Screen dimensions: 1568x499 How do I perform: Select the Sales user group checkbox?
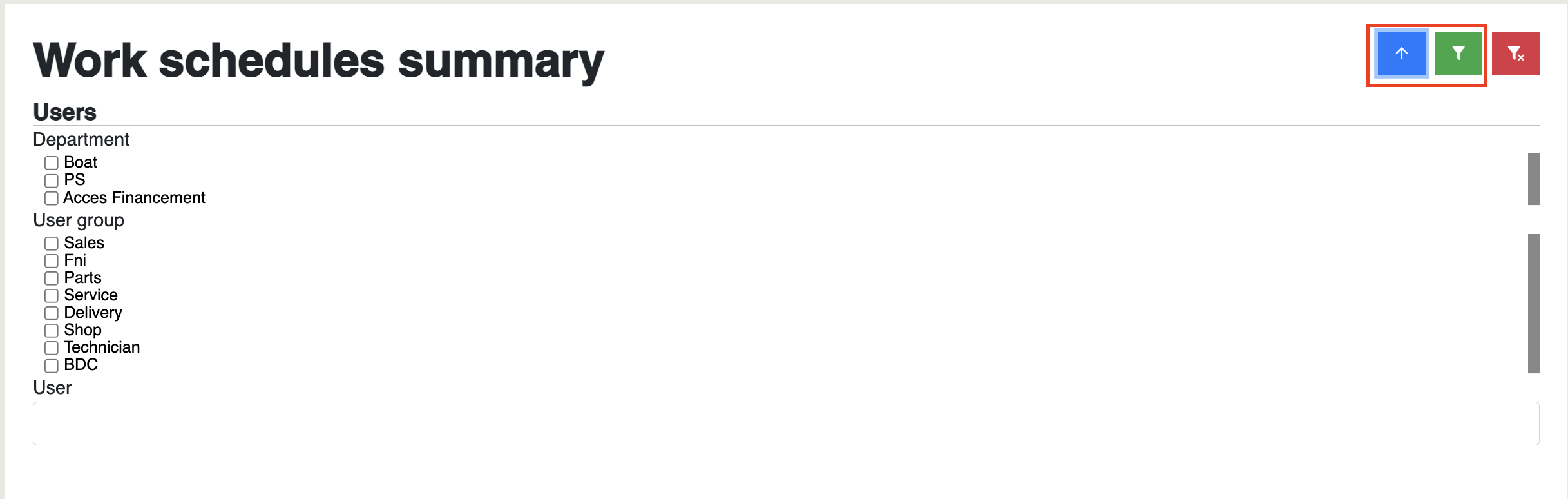coord(52,243)
